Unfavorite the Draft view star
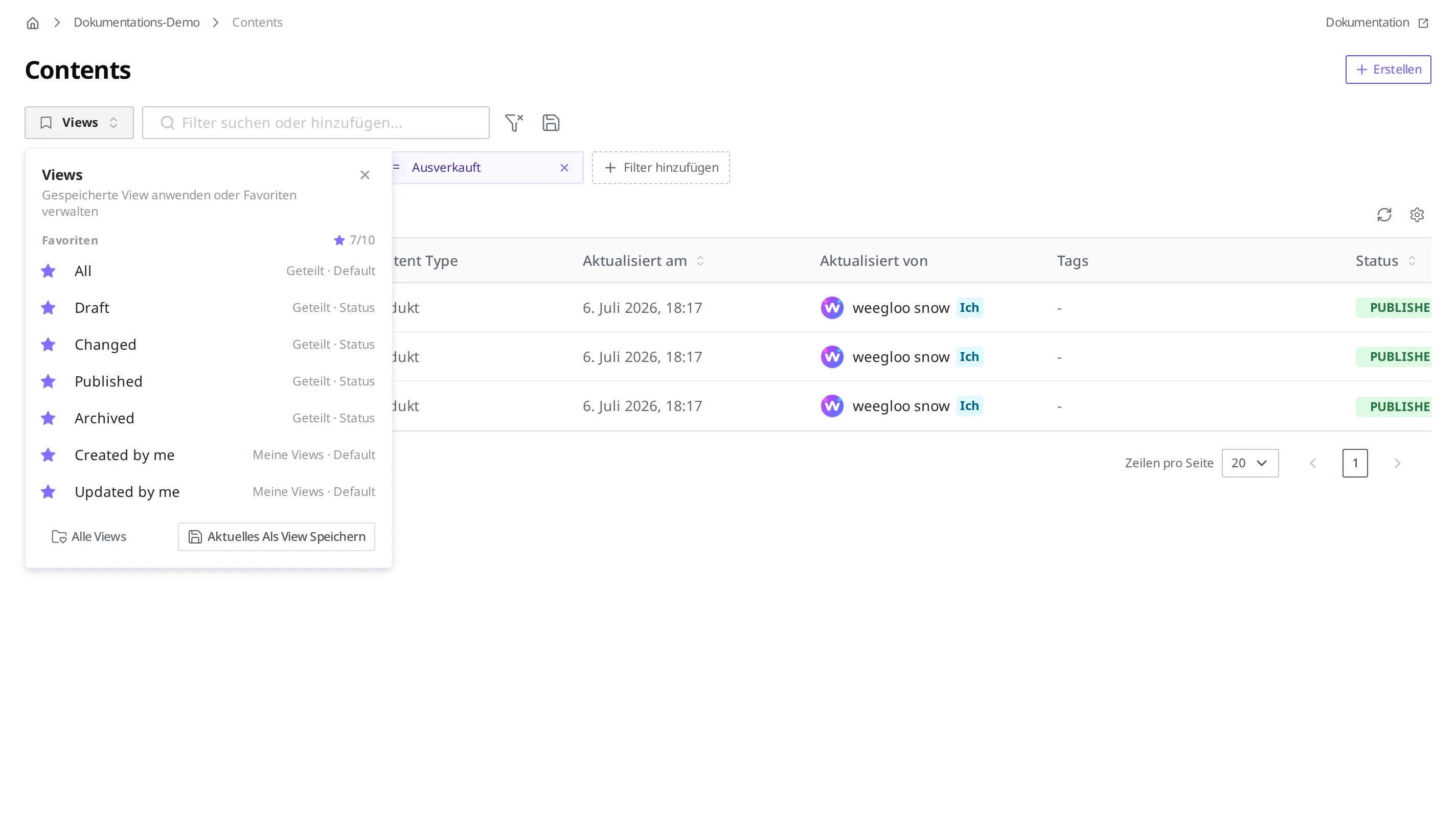Viewport: 1456px width, 818px height. pyautogui.click(x=49, y=308)
